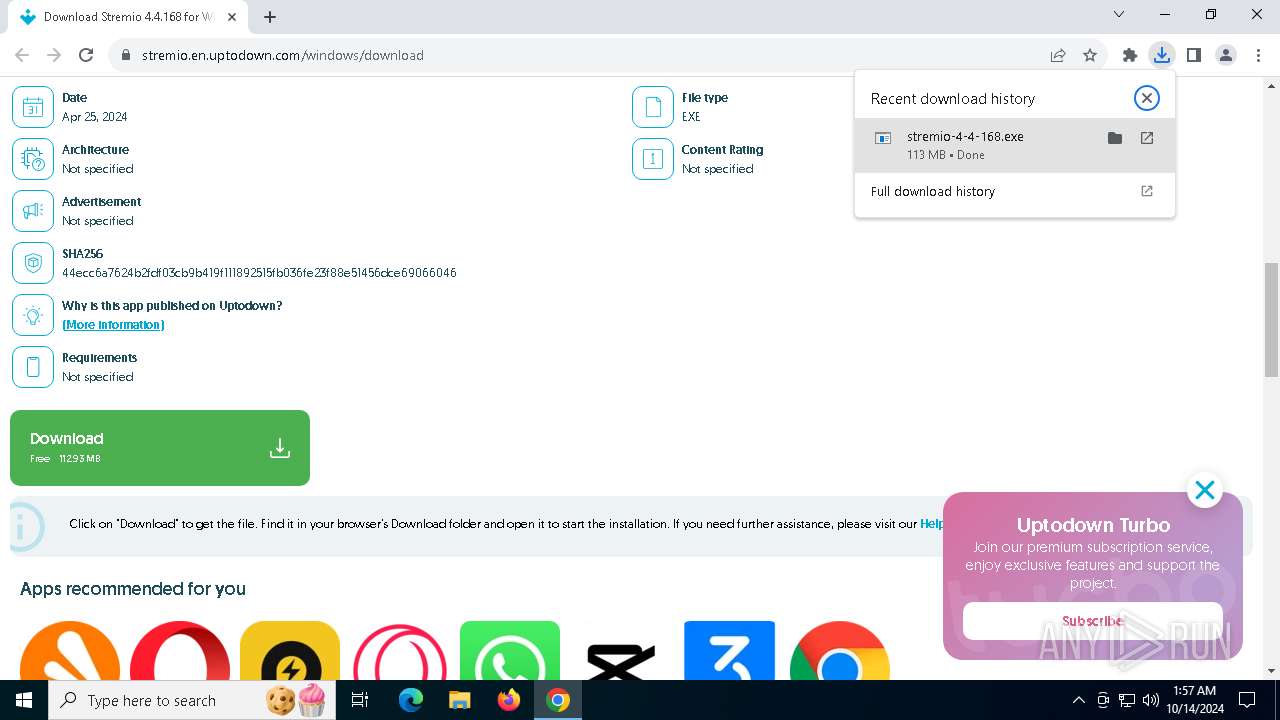
Task: Click the share page icon in address bar
Action: coord(1058,55)
